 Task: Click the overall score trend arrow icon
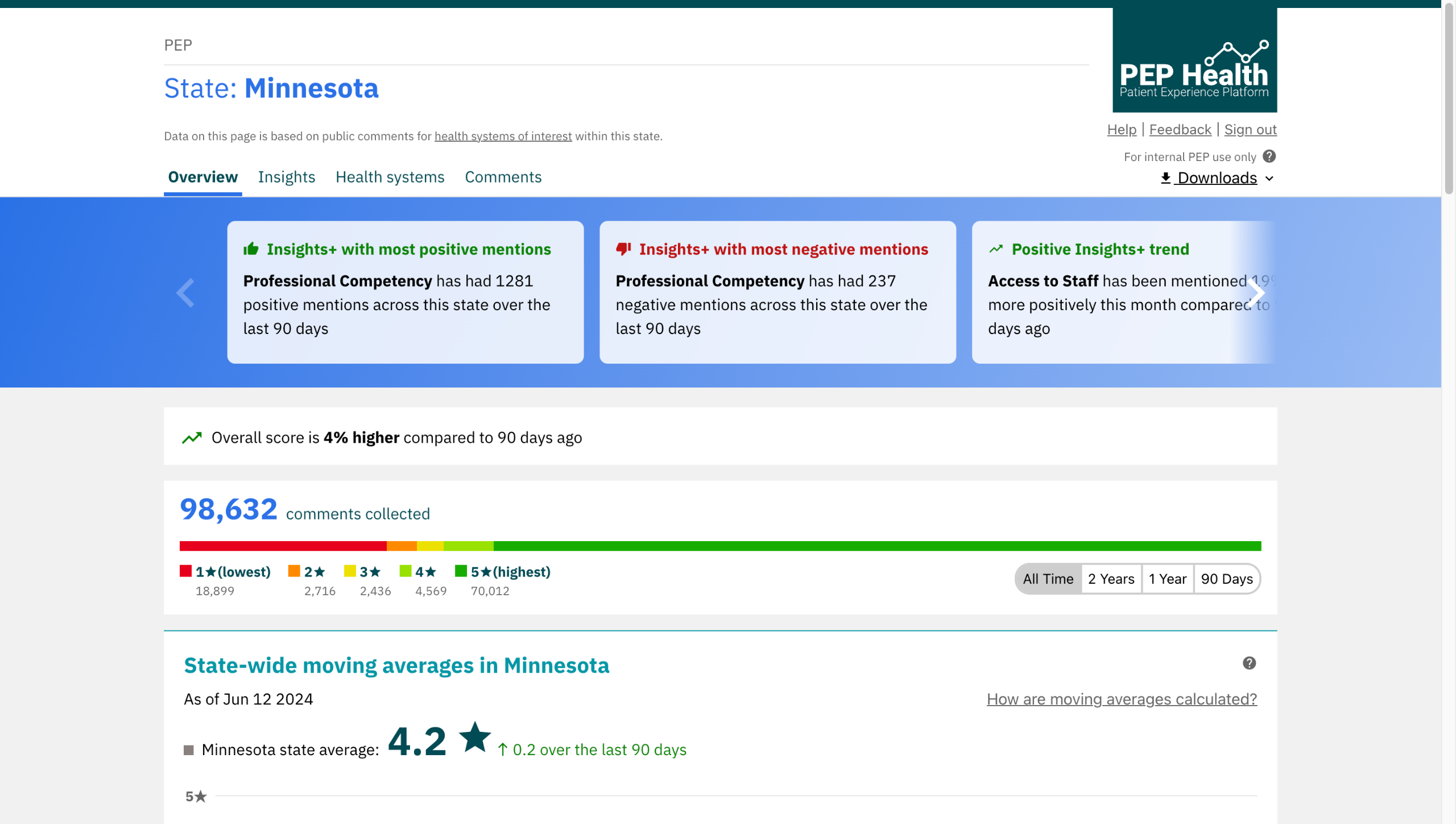click(192, 438)
